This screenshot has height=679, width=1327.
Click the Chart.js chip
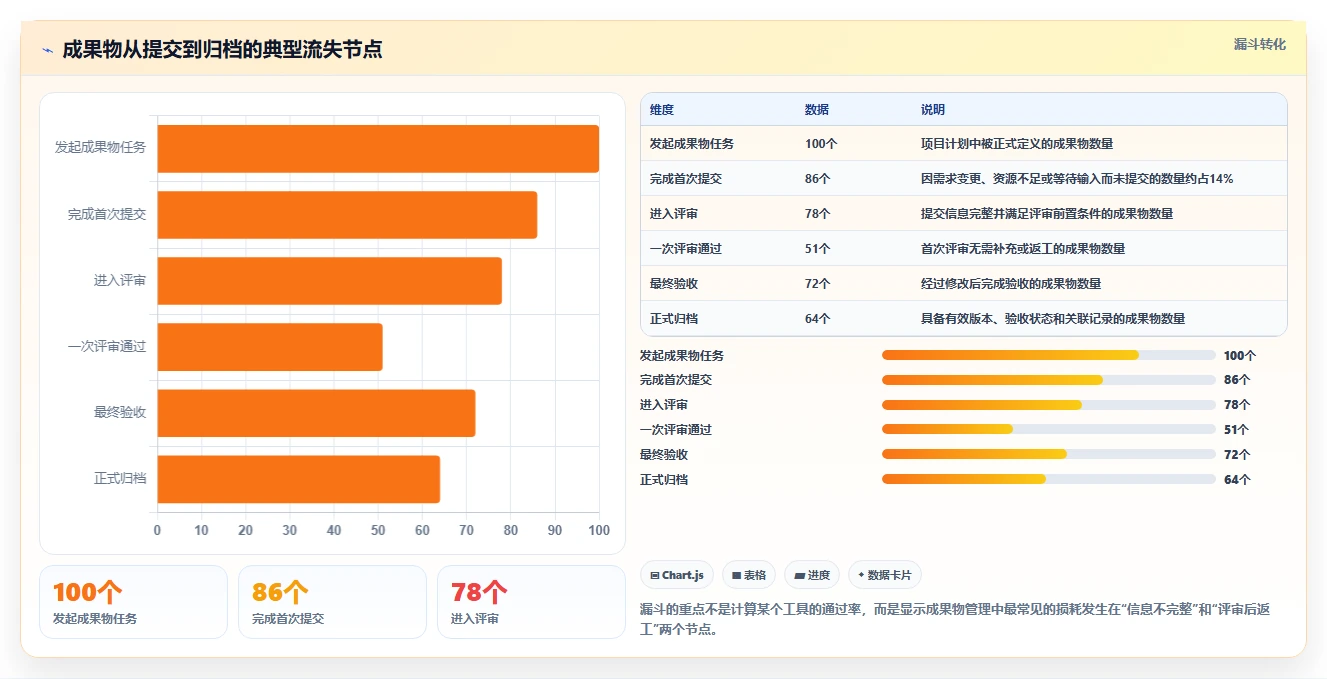(677, 575)
